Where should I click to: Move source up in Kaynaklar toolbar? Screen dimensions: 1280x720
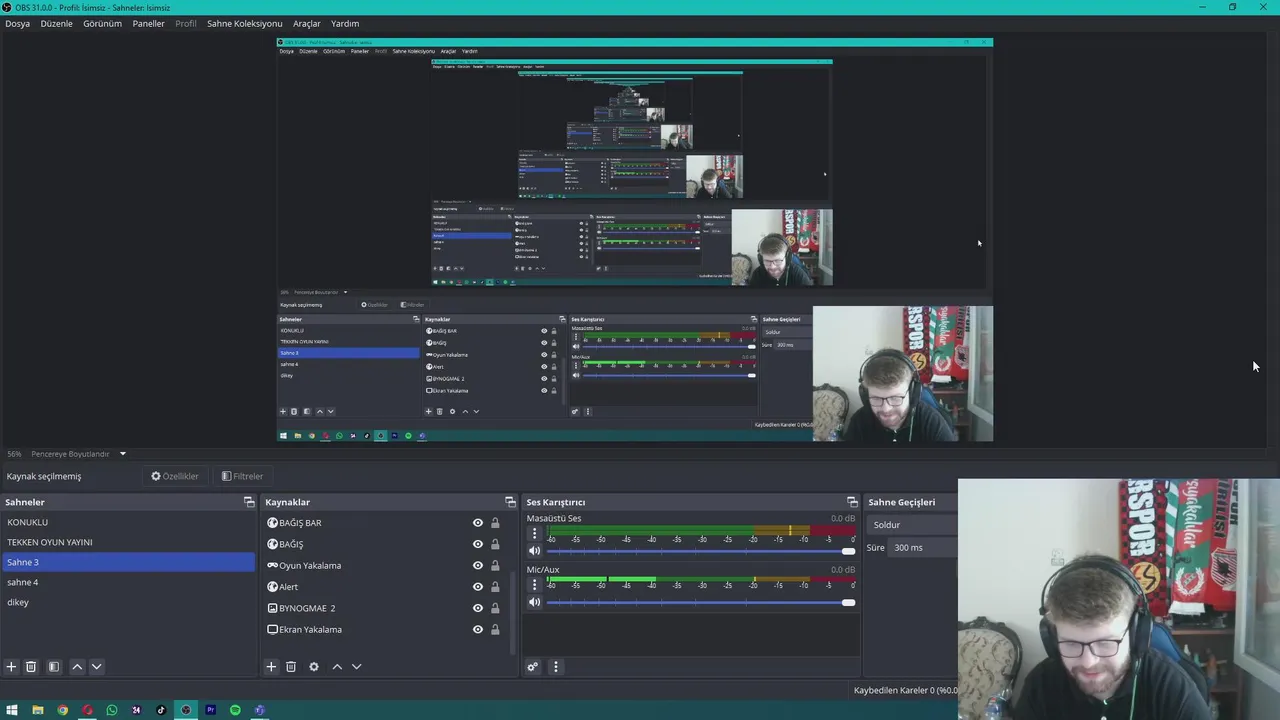[337, 667]
